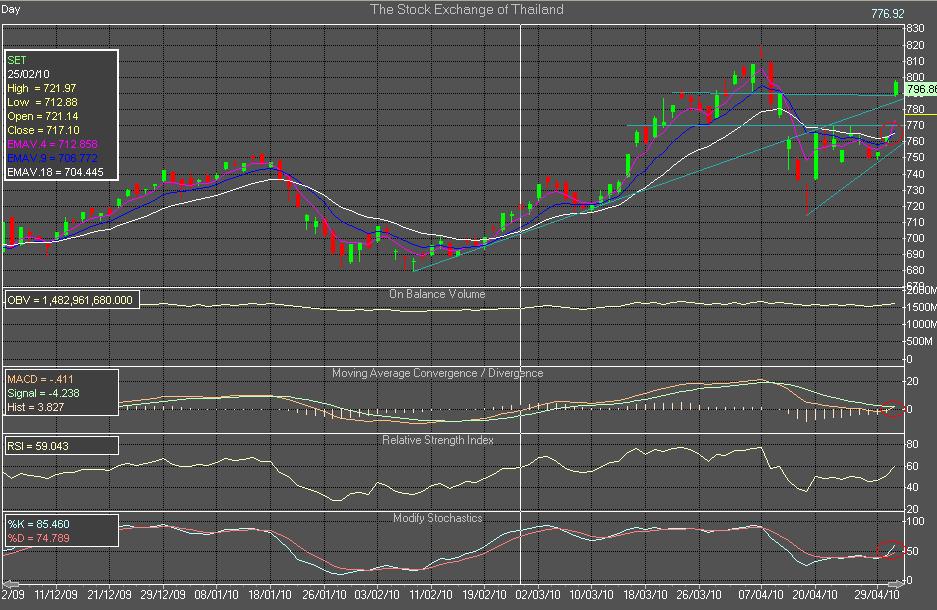This screenshot has height=610, width=937.
Task: Click the 776.92 value in the top corner
Action: click(887, 13)
